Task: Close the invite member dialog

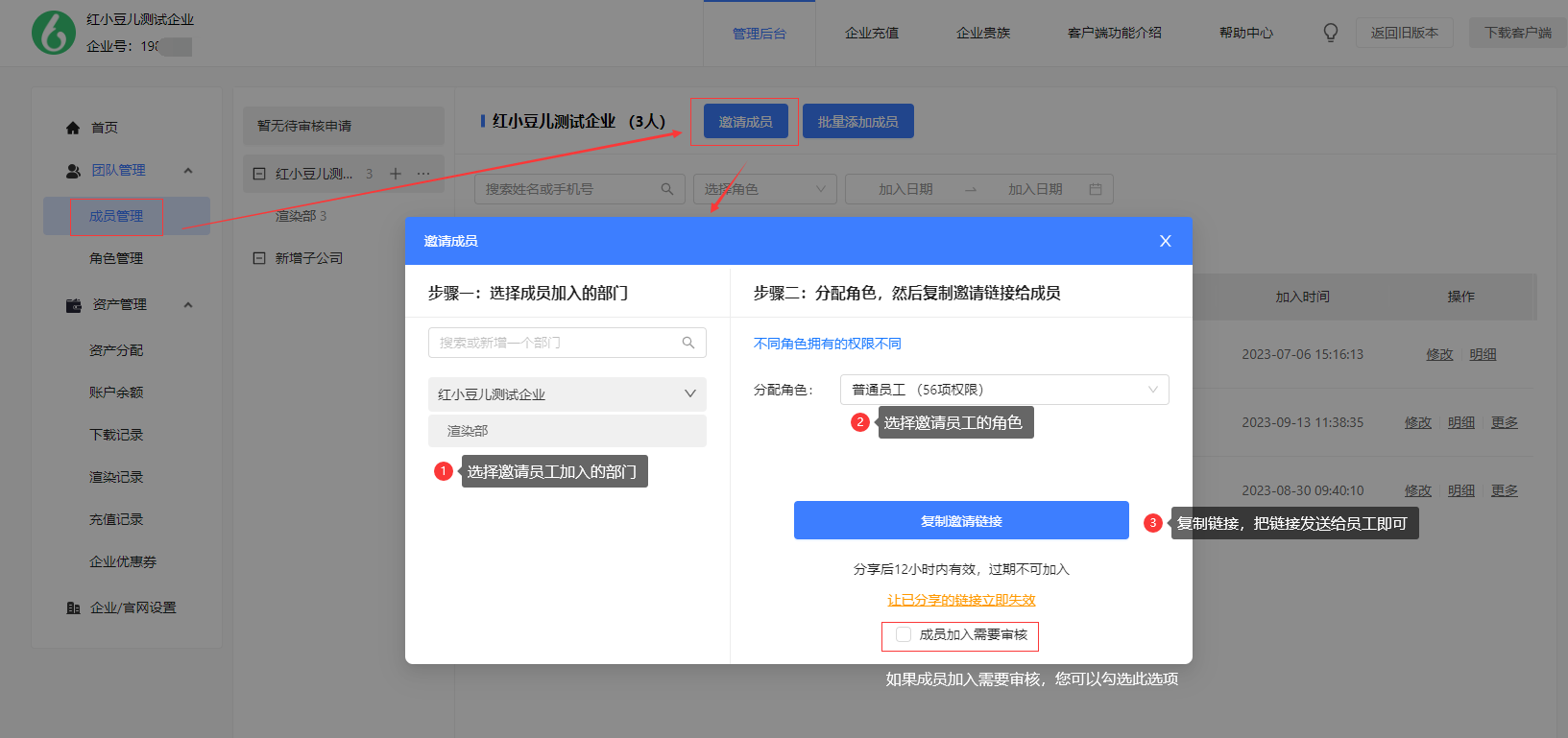Action: click(1165, 241)
